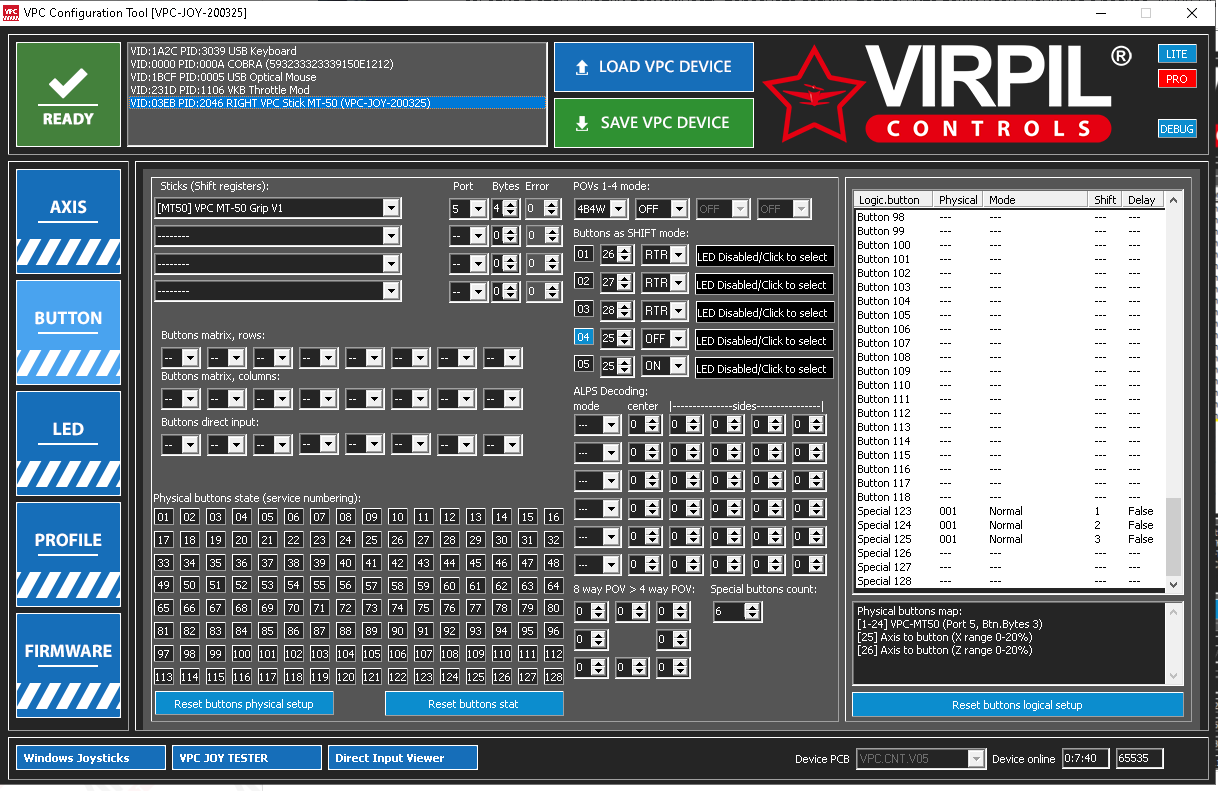Image resolution: width=1218 pixels, height=791 pixels.
Task: Select shift button slot 05
Action: [584, 366]
